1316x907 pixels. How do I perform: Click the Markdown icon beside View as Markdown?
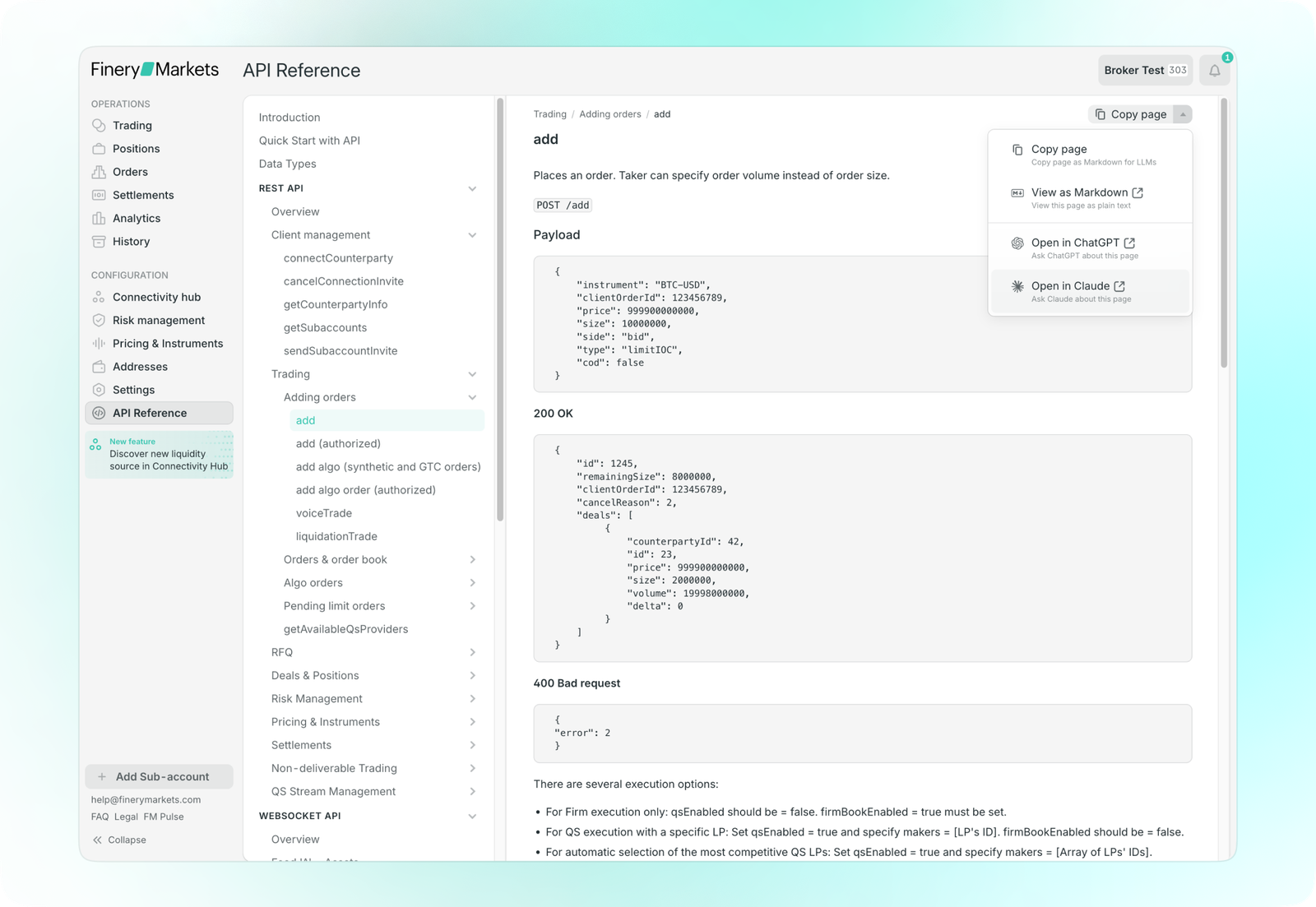pos(1017,192)
